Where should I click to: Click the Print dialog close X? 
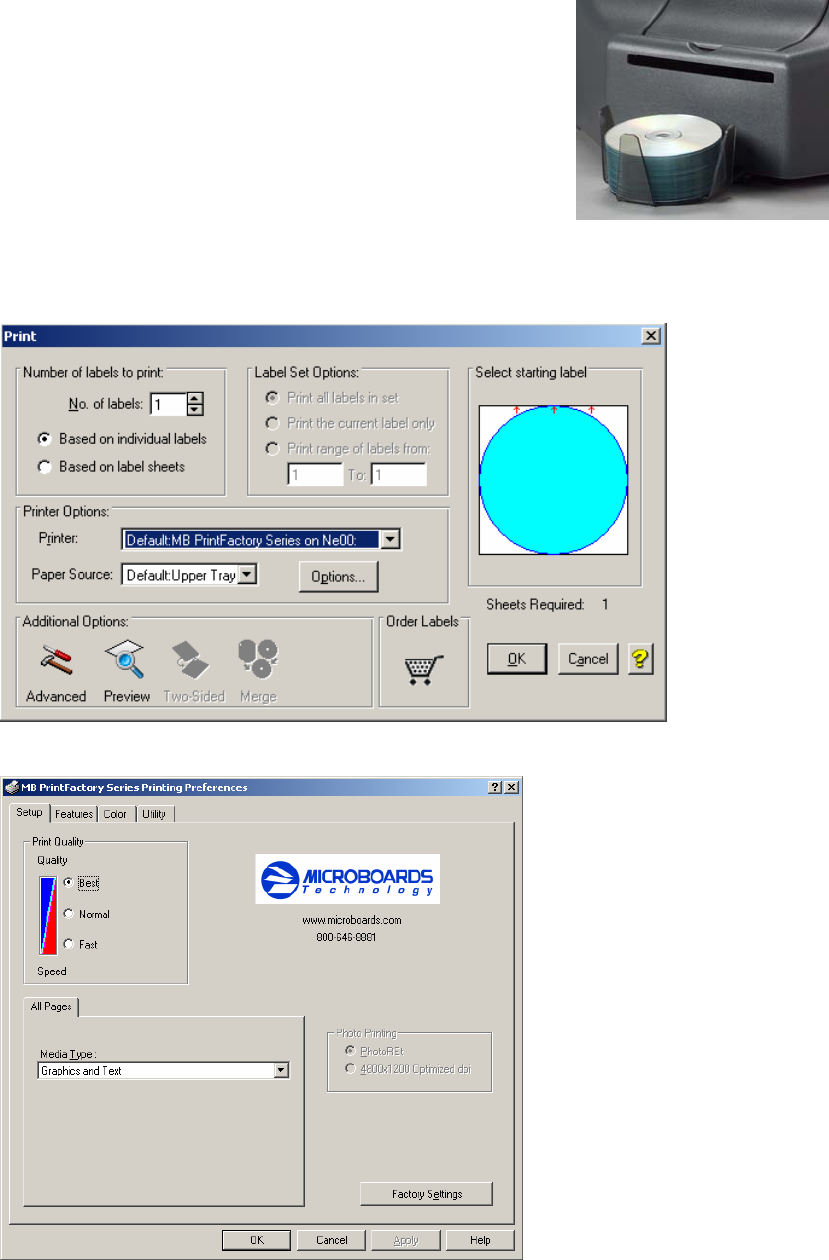[x=650, y=337]
